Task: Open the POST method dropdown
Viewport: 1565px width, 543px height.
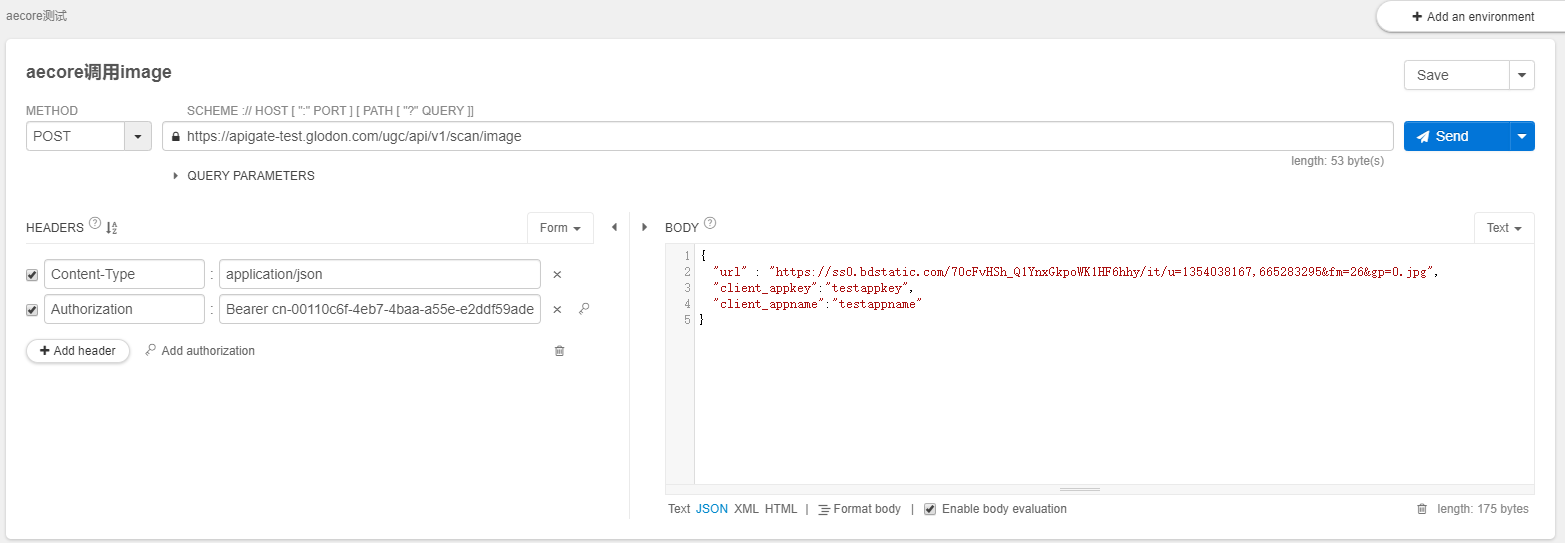Action: click(x=137, y=136)
